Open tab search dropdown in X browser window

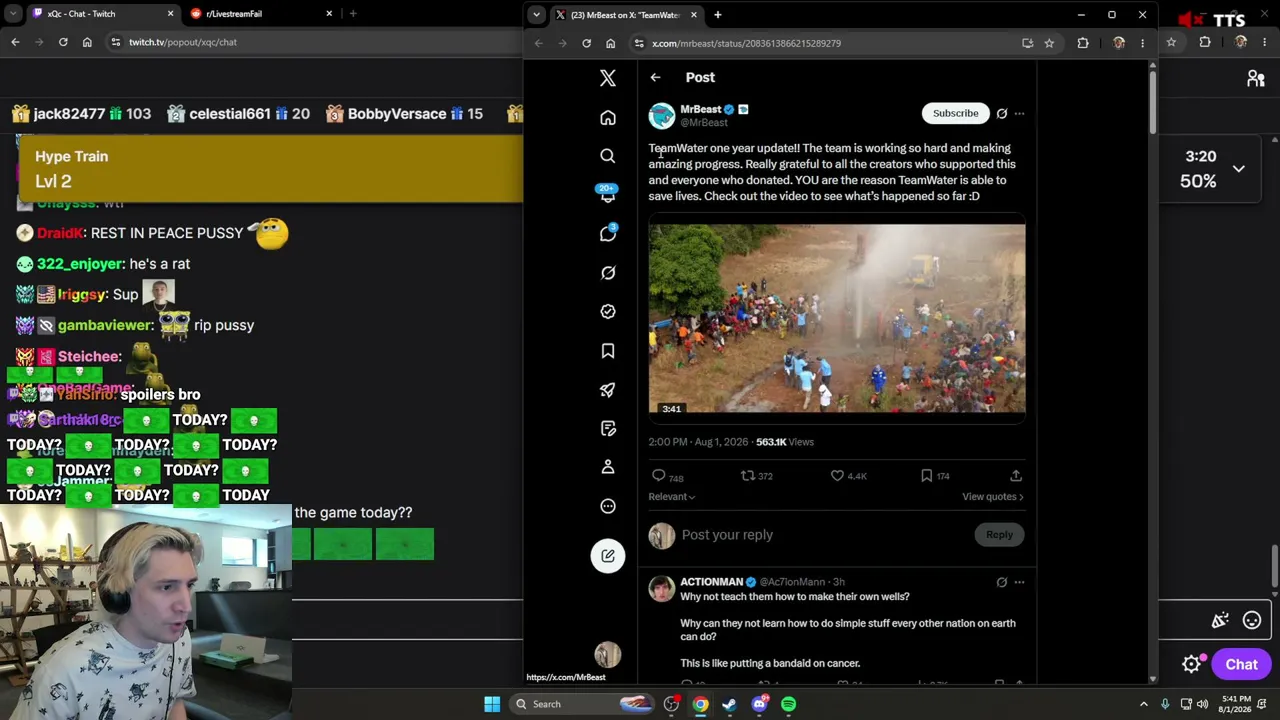(537, 15)
